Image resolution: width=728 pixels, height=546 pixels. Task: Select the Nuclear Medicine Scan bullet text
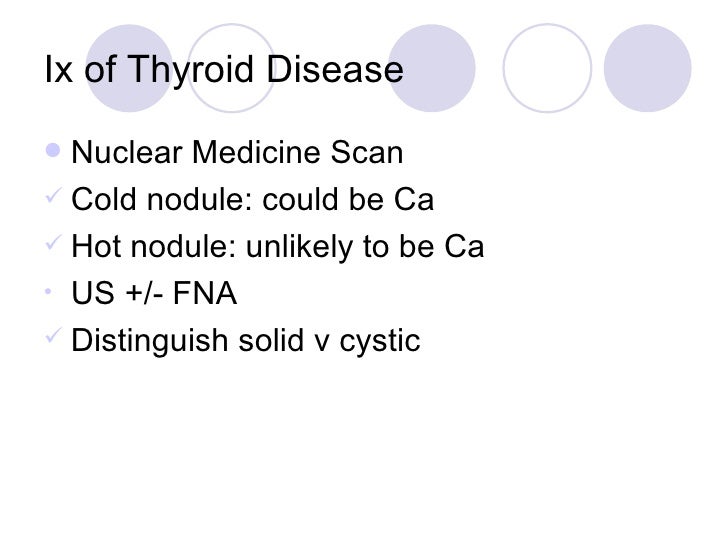[237, 152]
